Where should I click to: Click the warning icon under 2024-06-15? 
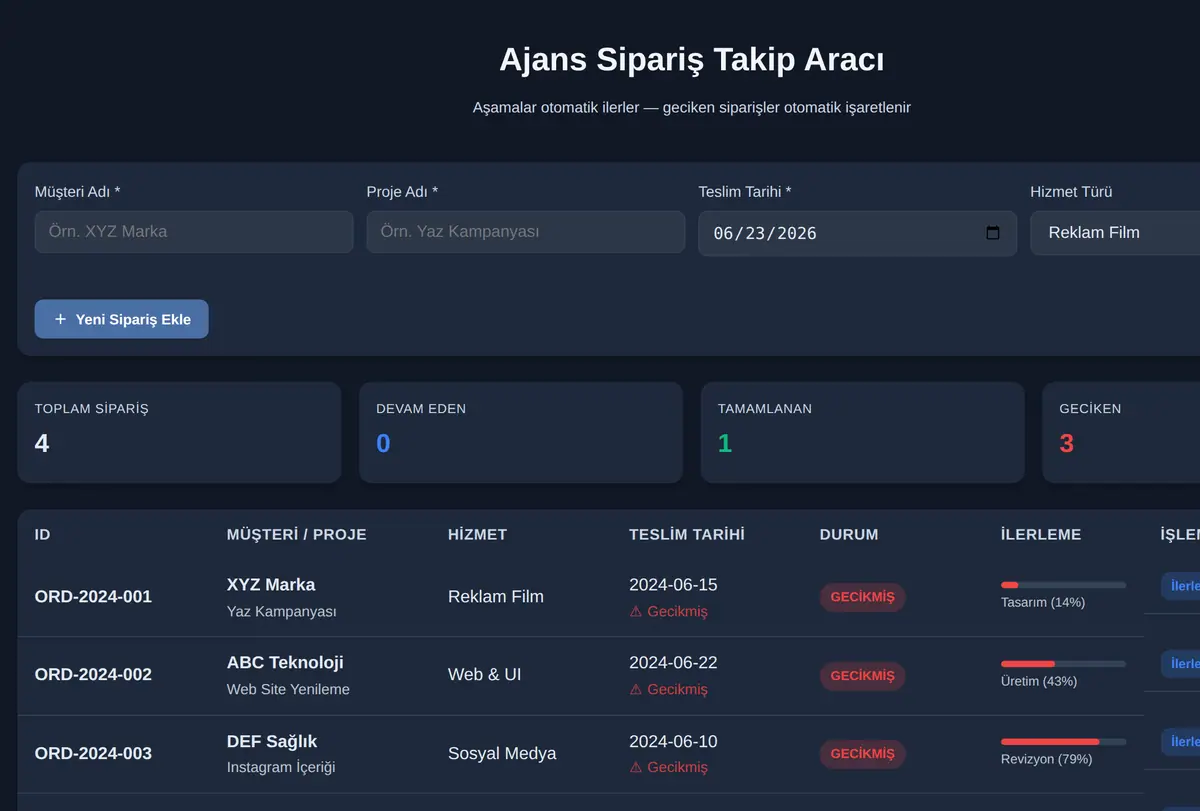pyautogui.click(x=636, y=611)
